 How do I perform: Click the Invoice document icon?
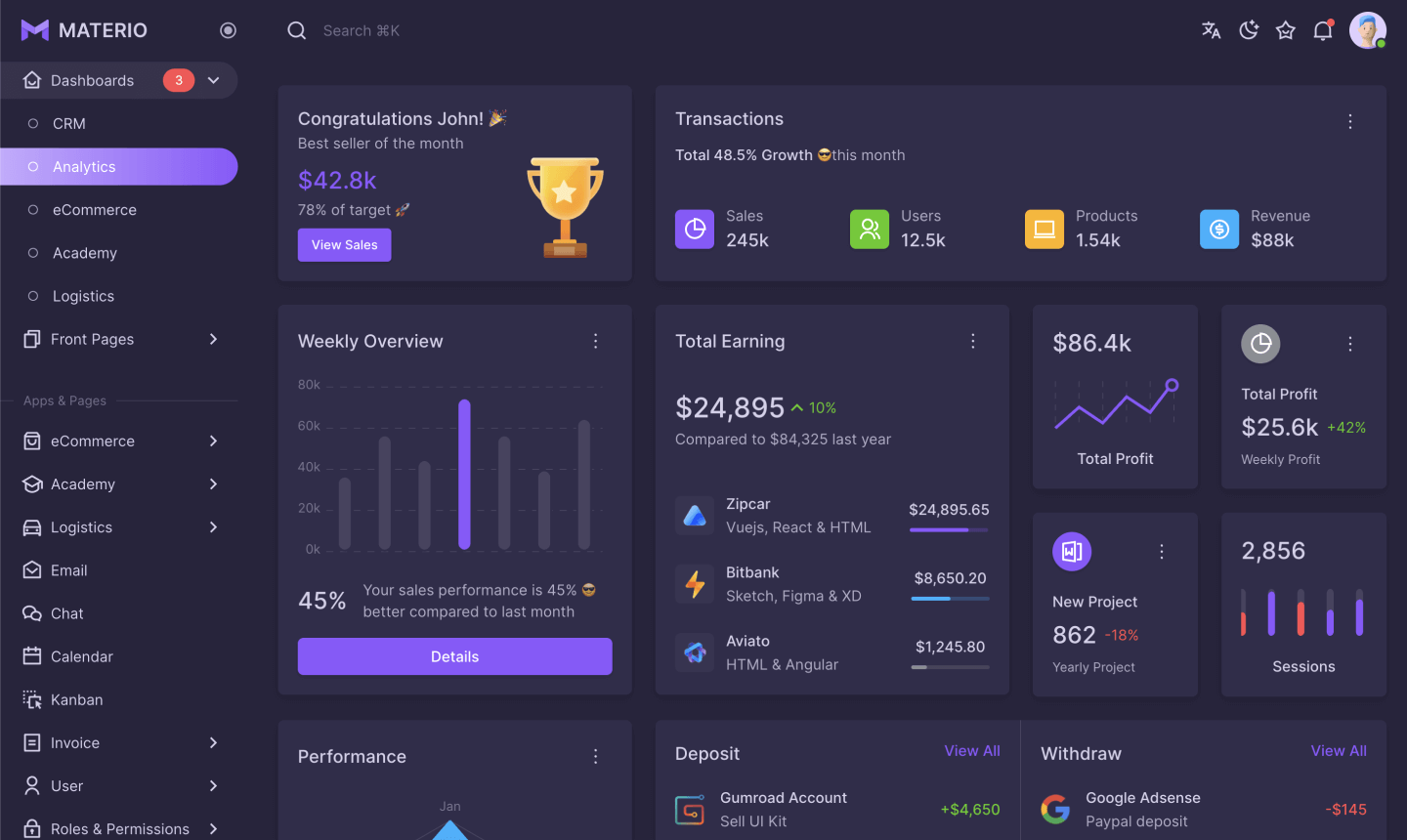(32, 742)
